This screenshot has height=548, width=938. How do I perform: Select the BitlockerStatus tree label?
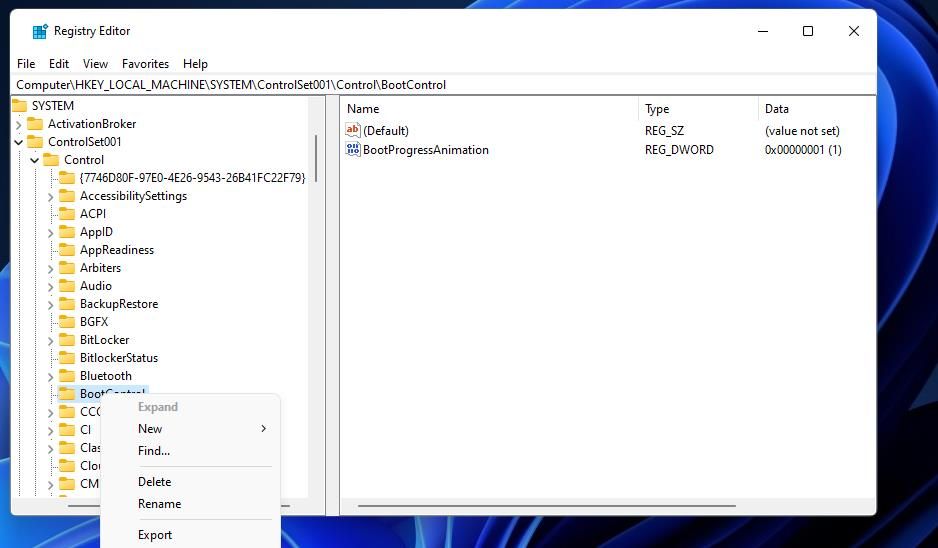click(x=119, y=358)
